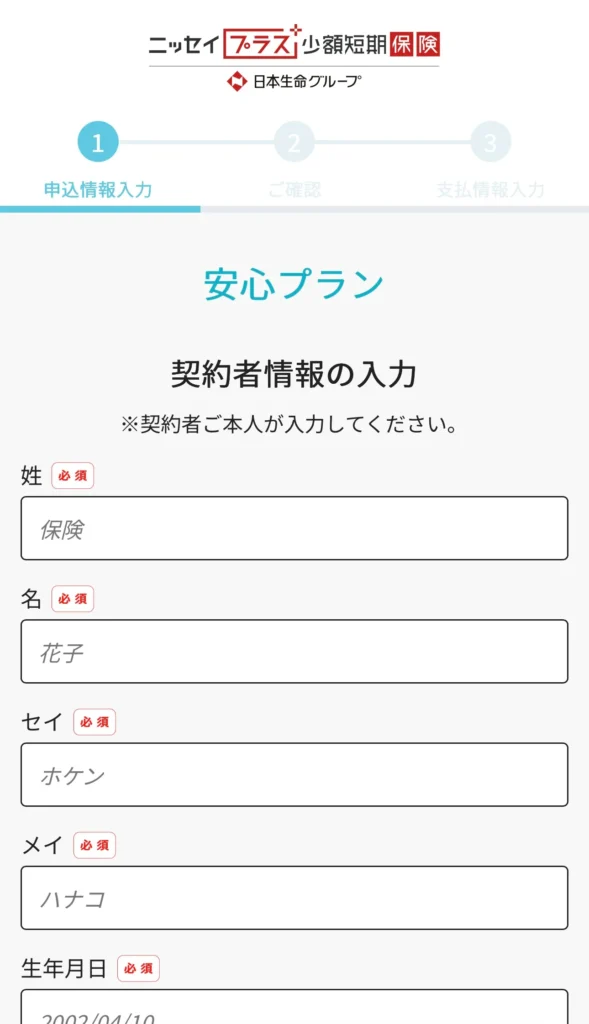The height and width of the screenshot is (1024, 589).
Task: Click the 必須 badge next to セイ
Action: pyautogui.click(x=95, y=722)
